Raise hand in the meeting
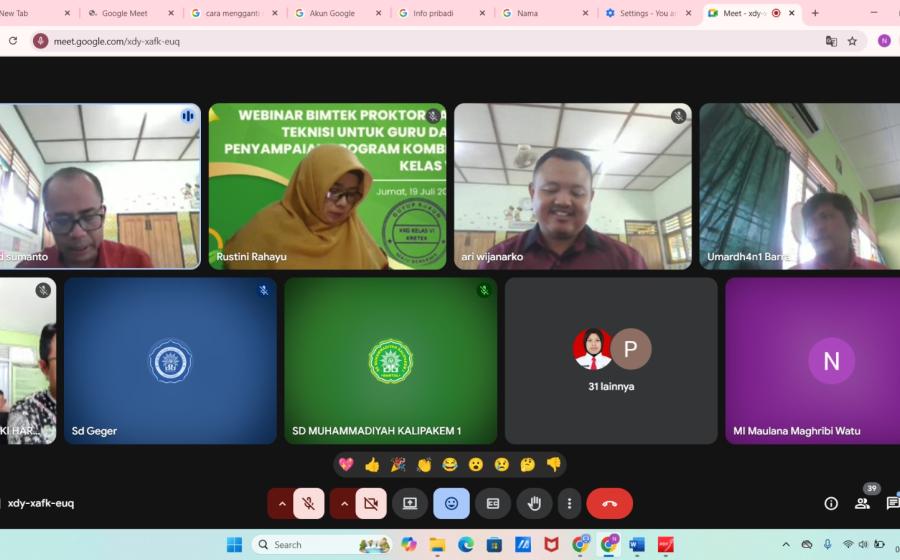 point(534,504)
